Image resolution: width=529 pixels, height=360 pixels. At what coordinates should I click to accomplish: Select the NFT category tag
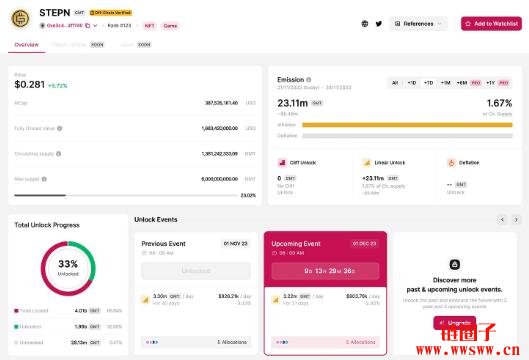(x=149, y=26)
